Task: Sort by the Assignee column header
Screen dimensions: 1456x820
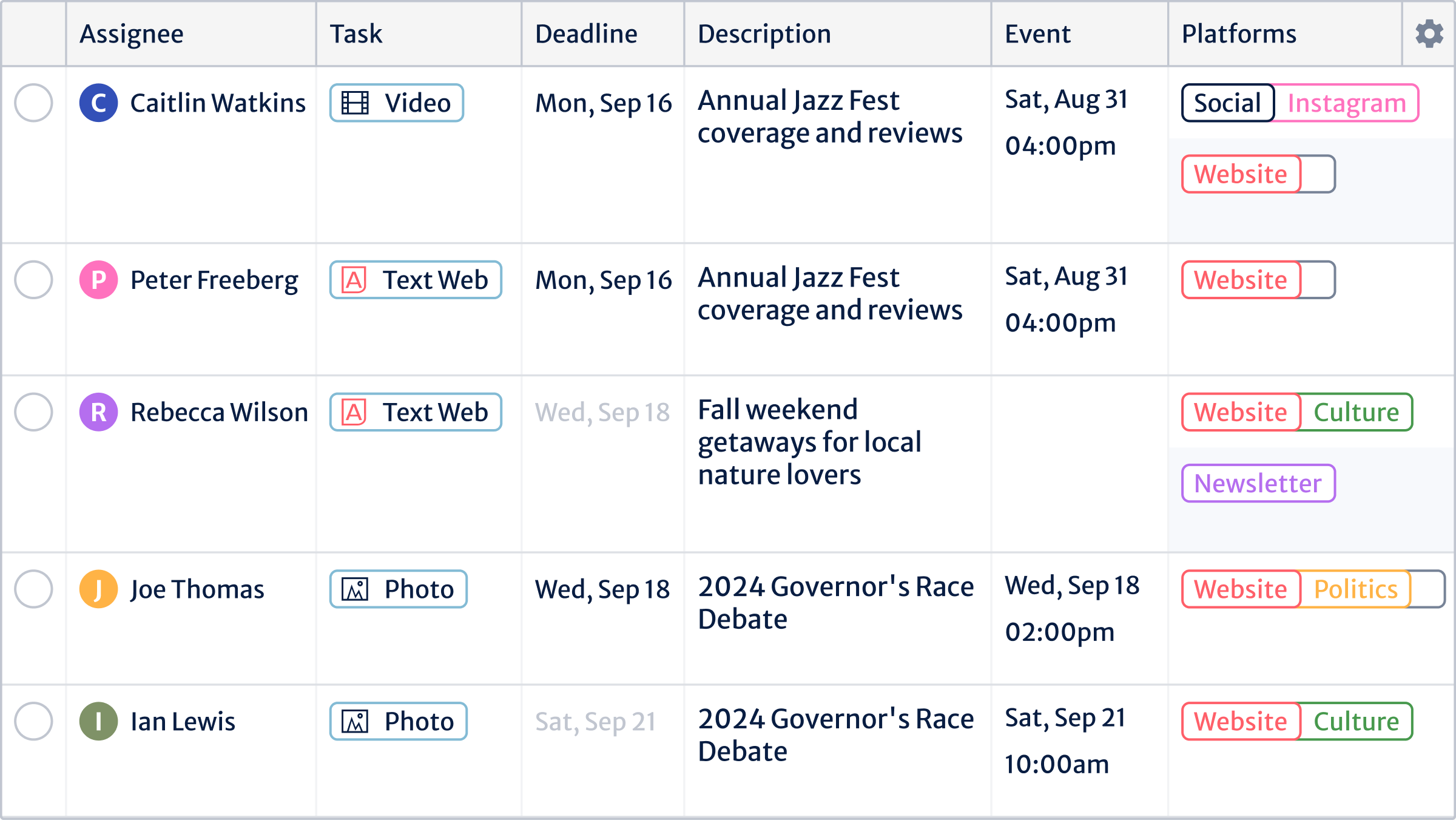Action: tap(132, 34)
